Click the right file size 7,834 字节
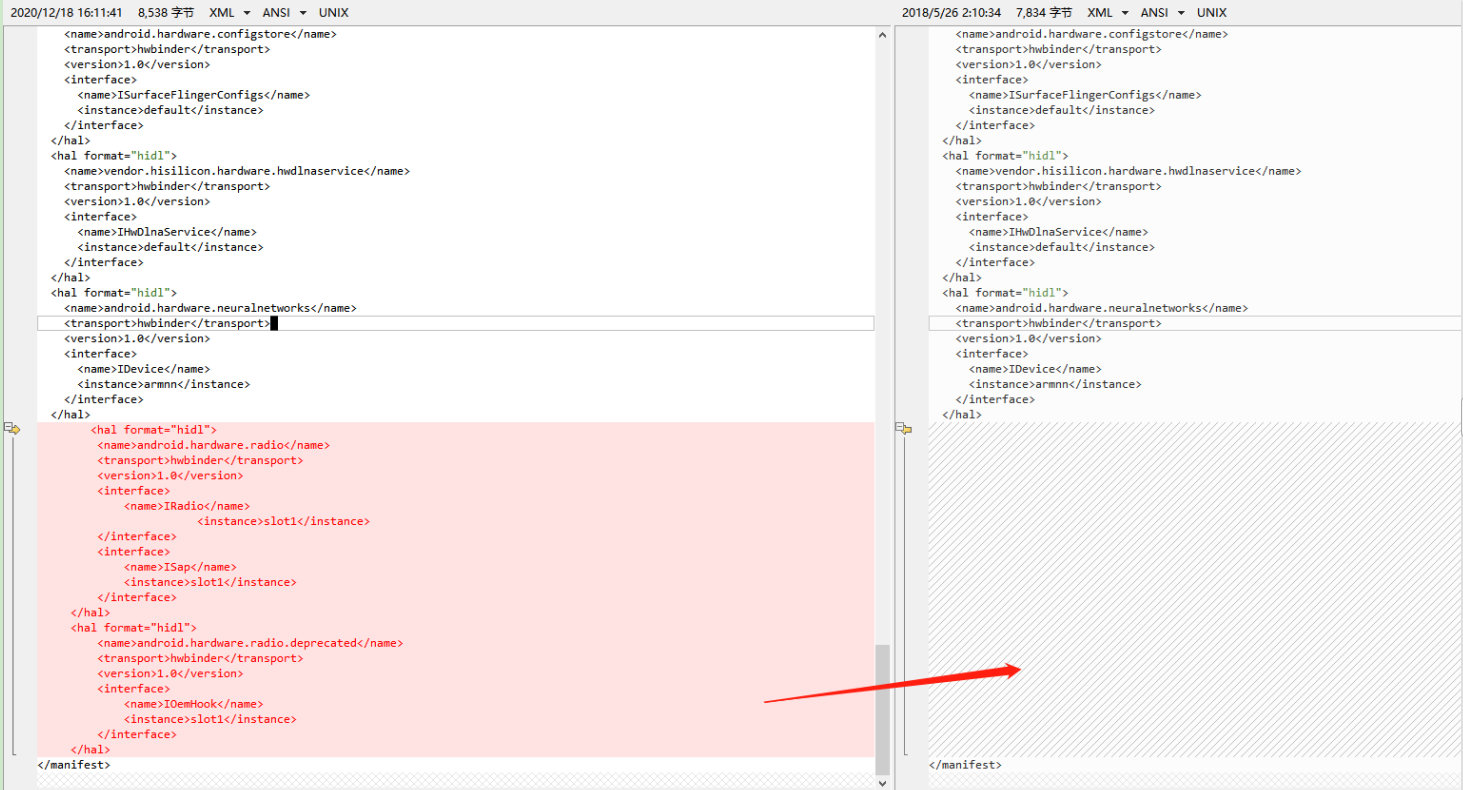The height and width of the screenshot is (790, 1463). coord(1044,12)
